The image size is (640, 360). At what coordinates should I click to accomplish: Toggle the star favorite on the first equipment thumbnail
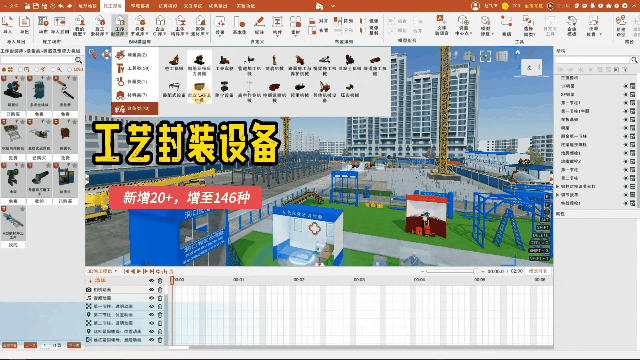[x=22, y=78]
